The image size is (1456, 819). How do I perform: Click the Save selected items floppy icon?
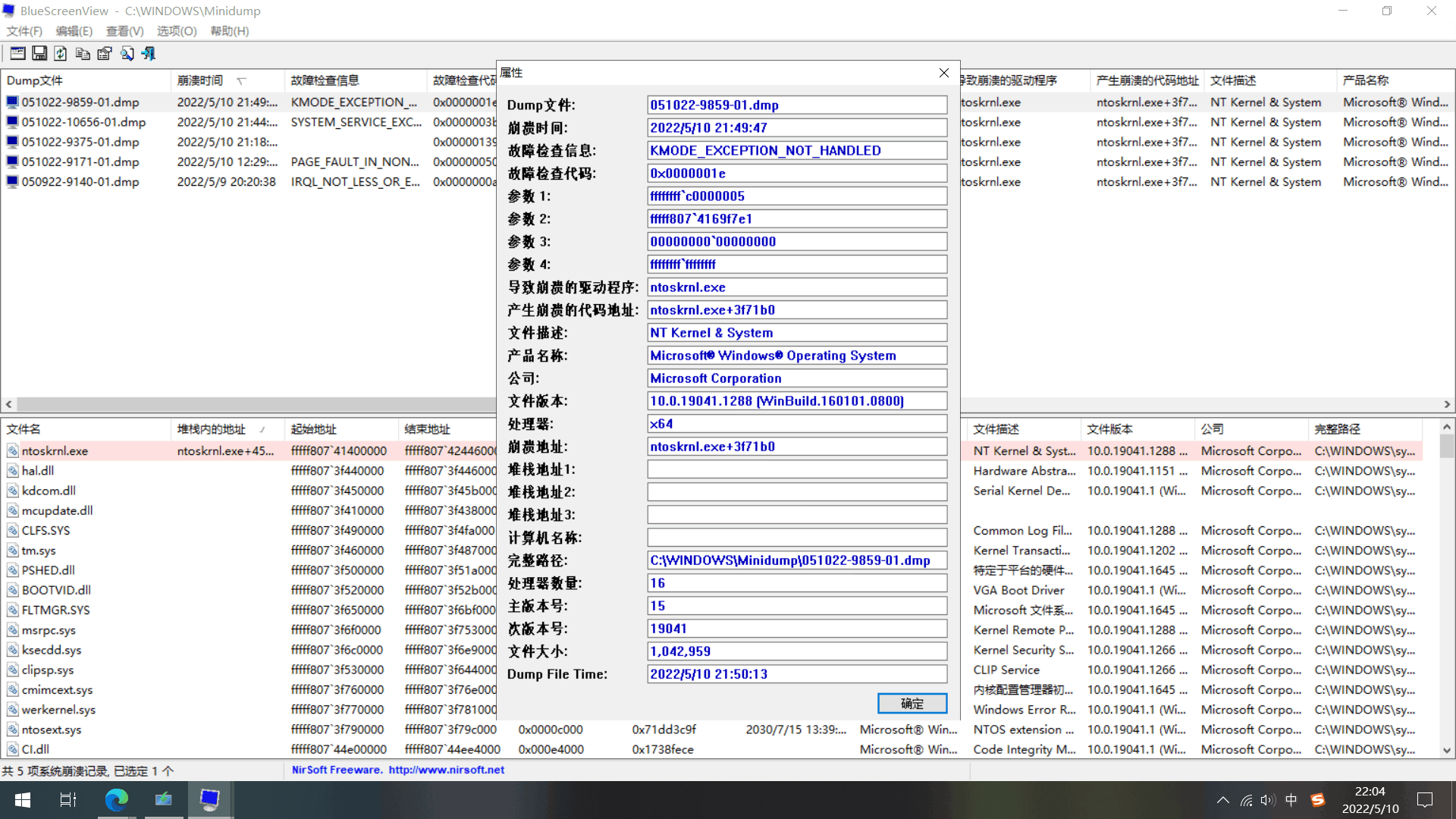[x=39, y=53]
